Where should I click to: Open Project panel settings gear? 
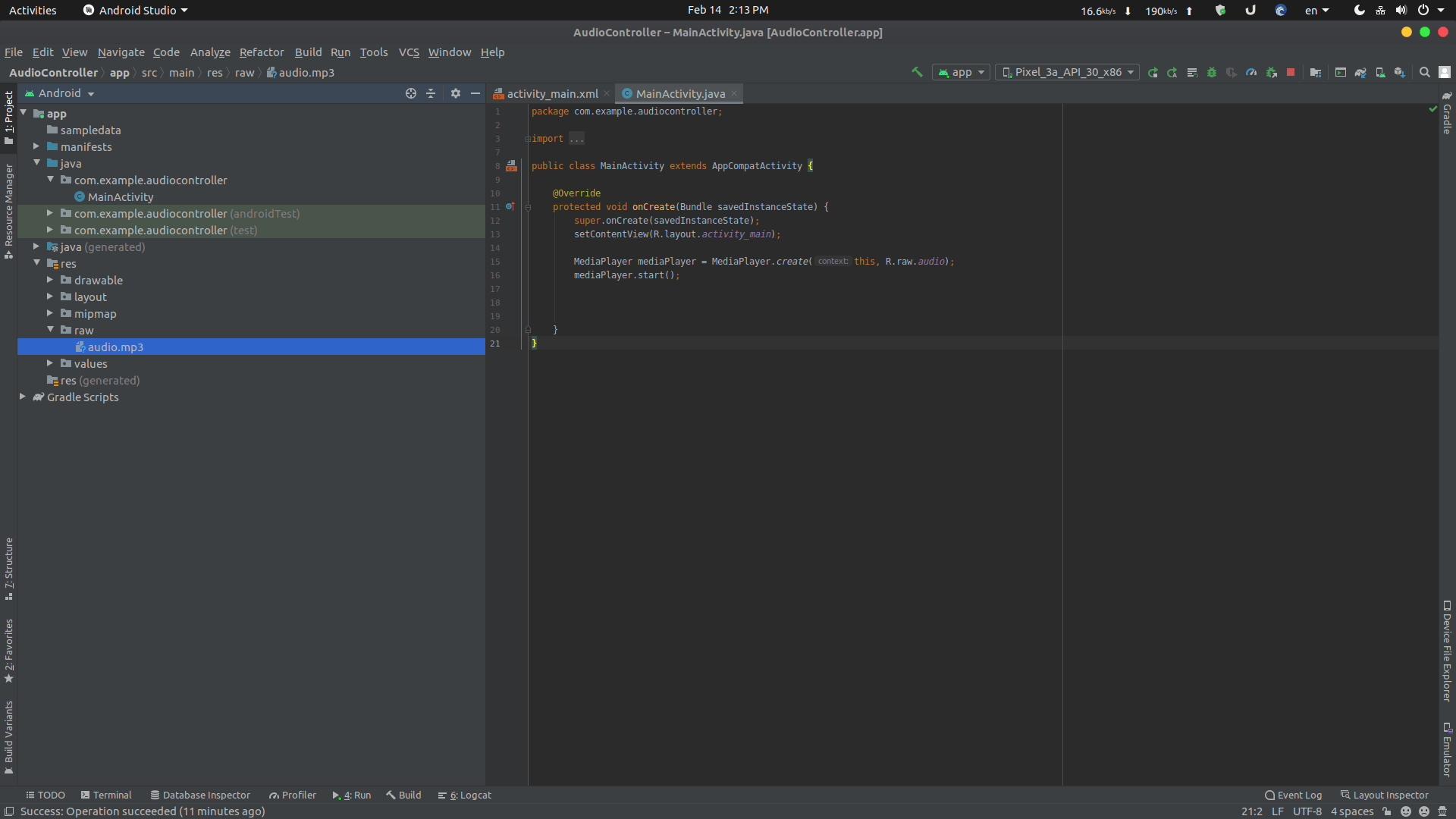click(456, 93)
